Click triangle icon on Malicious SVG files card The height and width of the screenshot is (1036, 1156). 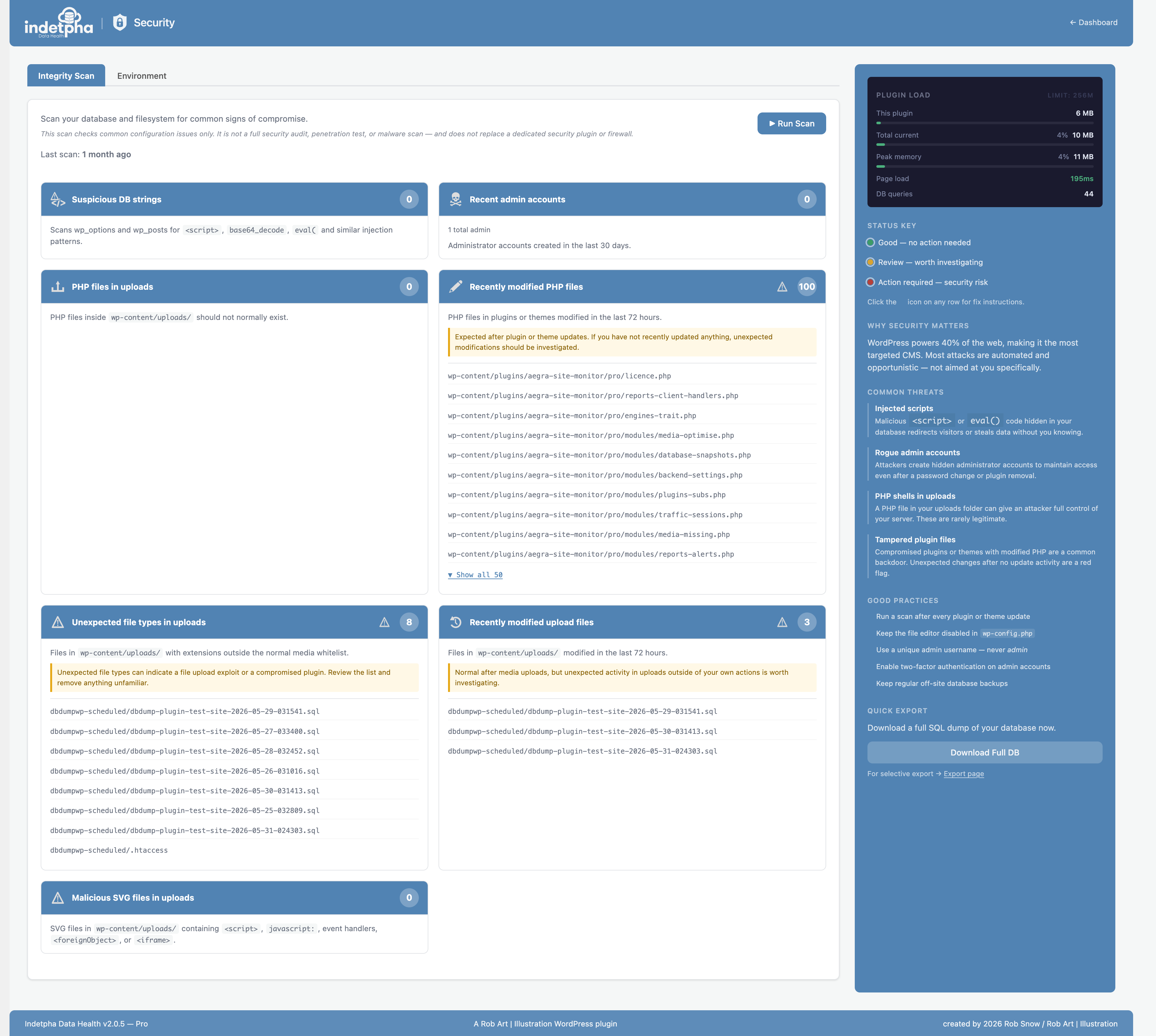(58, 898)
